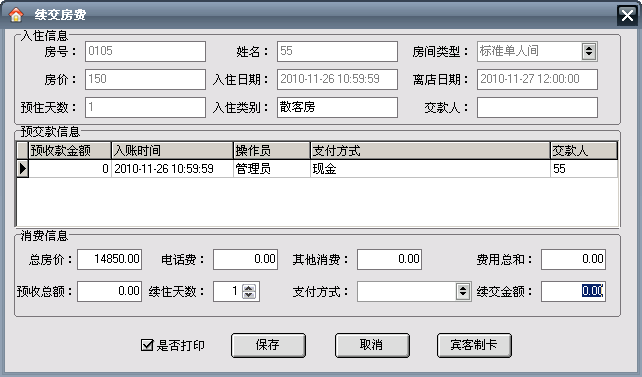Click the 费用总和 amount field
The width and height of the screenshot is (642, 377).
573,260
